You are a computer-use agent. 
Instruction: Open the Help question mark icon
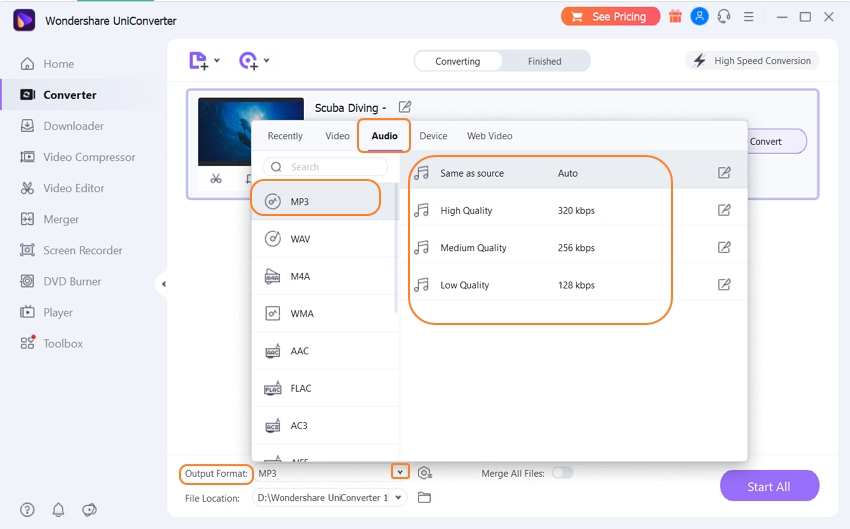click(27, 509)
